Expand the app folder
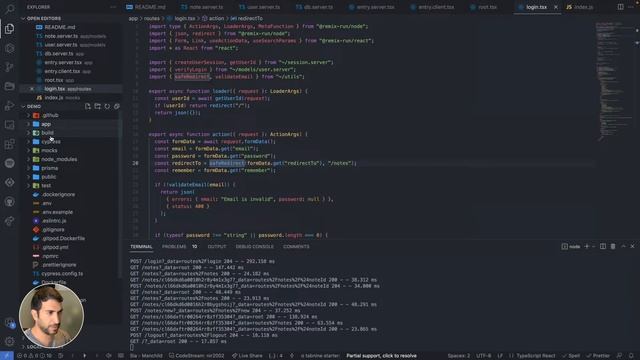This screenshot has height=360, width=640. click(x=46, y=124)
